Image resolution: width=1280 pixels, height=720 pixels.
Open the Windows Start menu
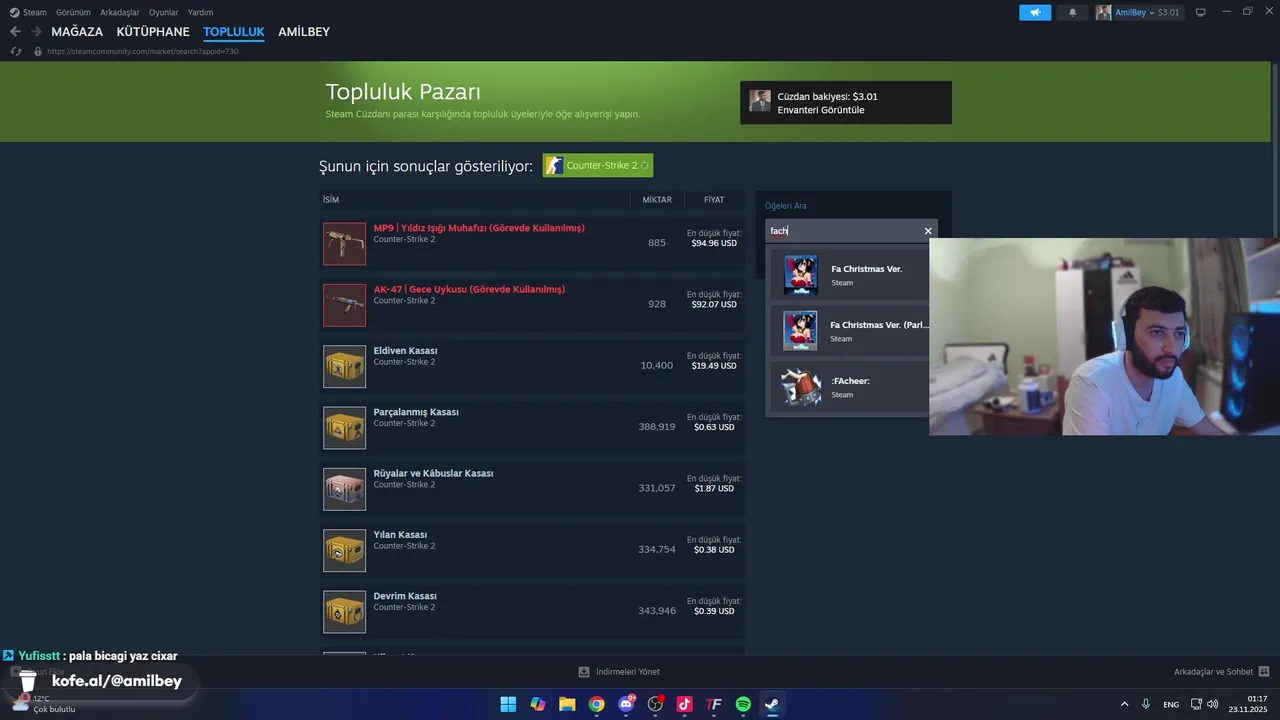508,704
